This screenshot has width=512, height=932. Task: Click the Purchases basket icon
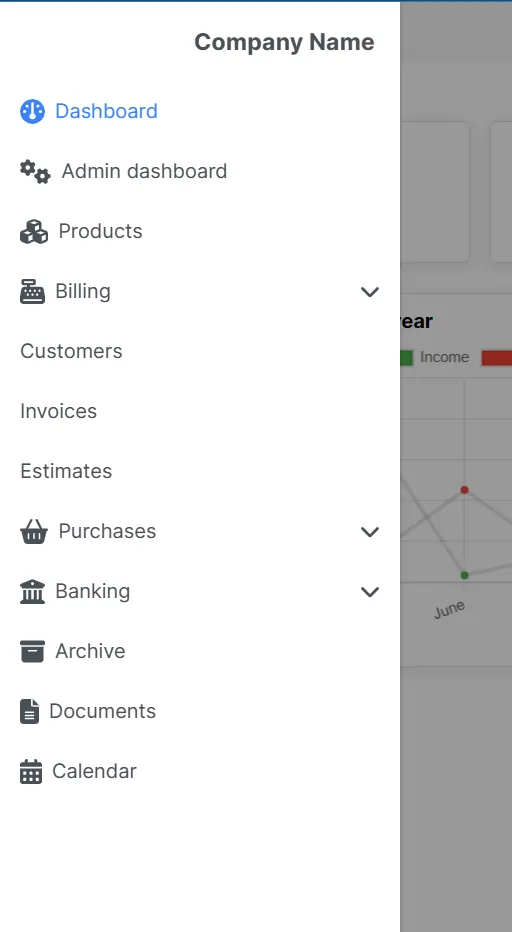click(x=34, y=531)
